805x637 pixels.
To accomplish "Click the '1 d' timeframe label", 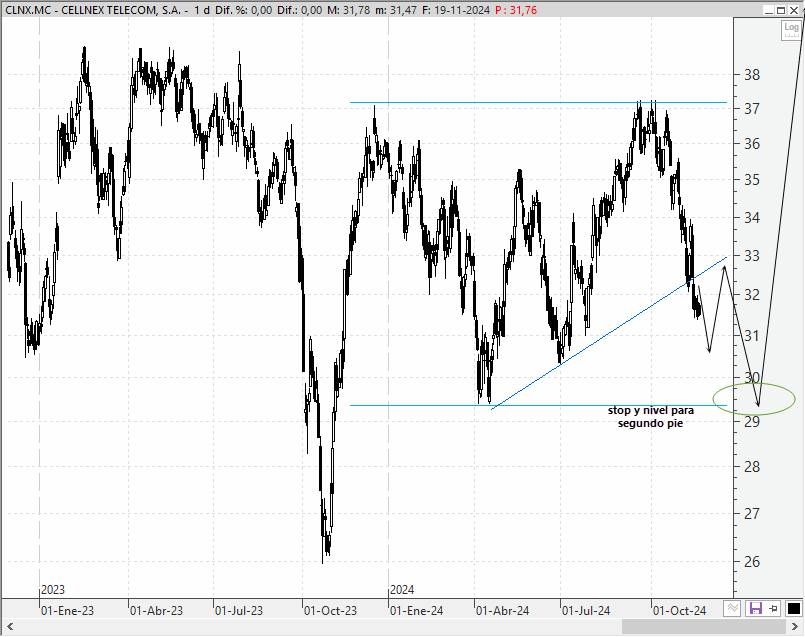I will pyautogui.click(x=202, y=10).
